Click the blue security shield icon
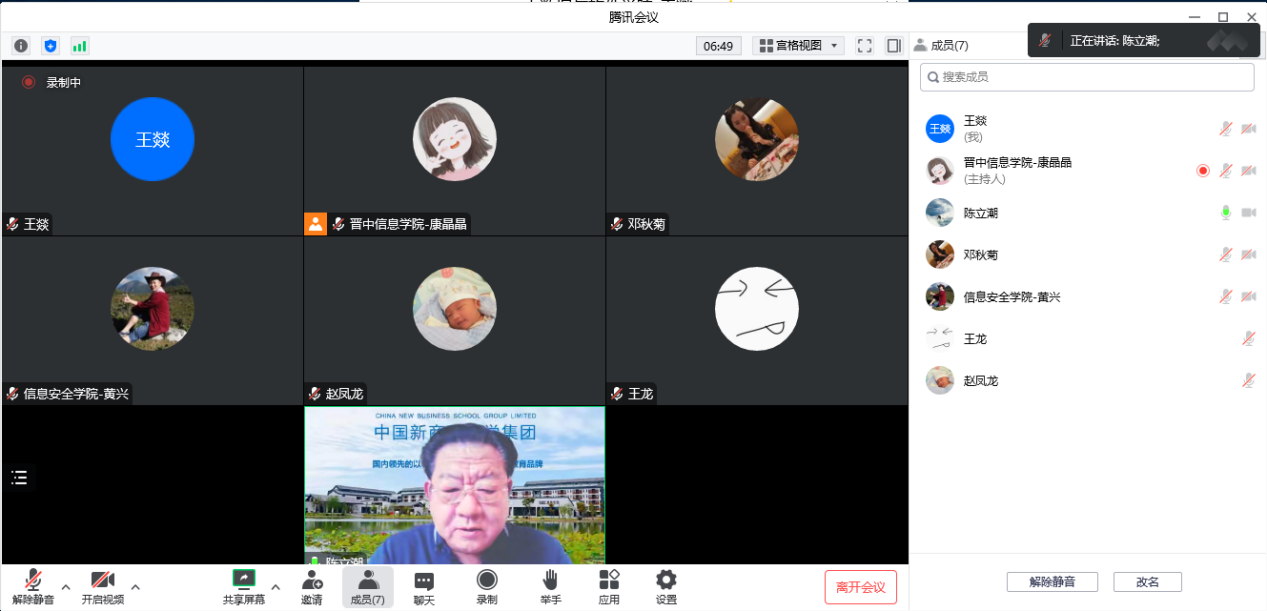This screenshot has width=1267, height=611. (x=50, y=46)
